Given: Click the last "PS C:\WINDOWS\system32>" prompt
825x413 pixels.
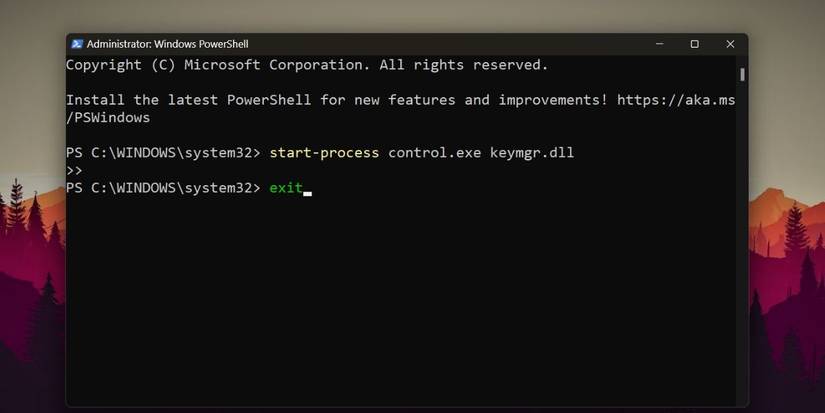Looking at the screenshot, I should 163,188.
